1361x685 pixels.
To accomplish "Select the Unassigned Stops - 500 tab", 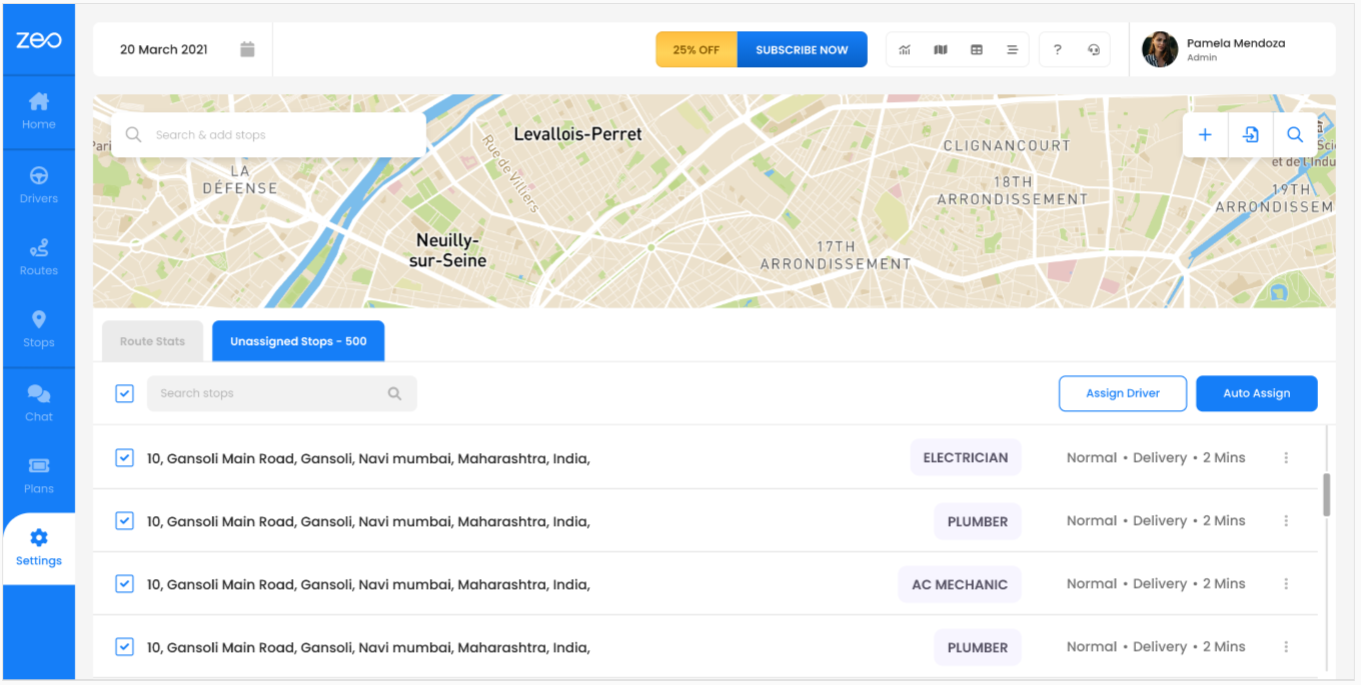I will (x=298, y=341).
